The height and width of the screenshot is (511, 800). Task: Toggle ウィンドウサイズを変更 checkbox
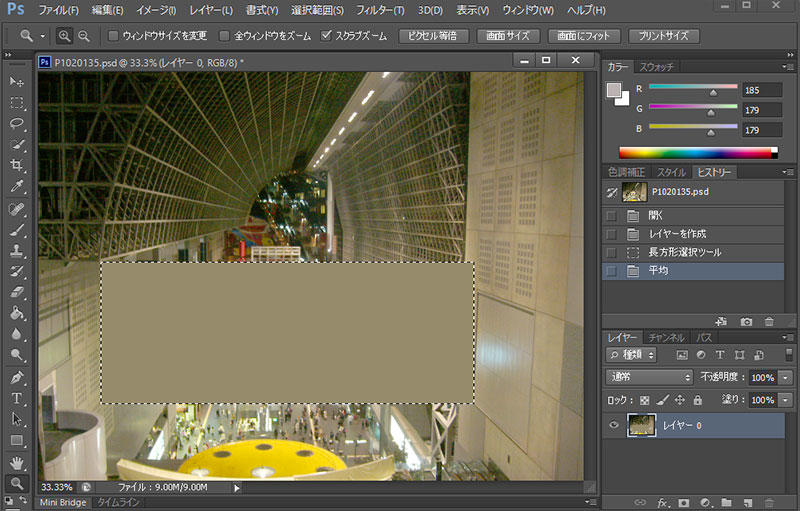113,36
